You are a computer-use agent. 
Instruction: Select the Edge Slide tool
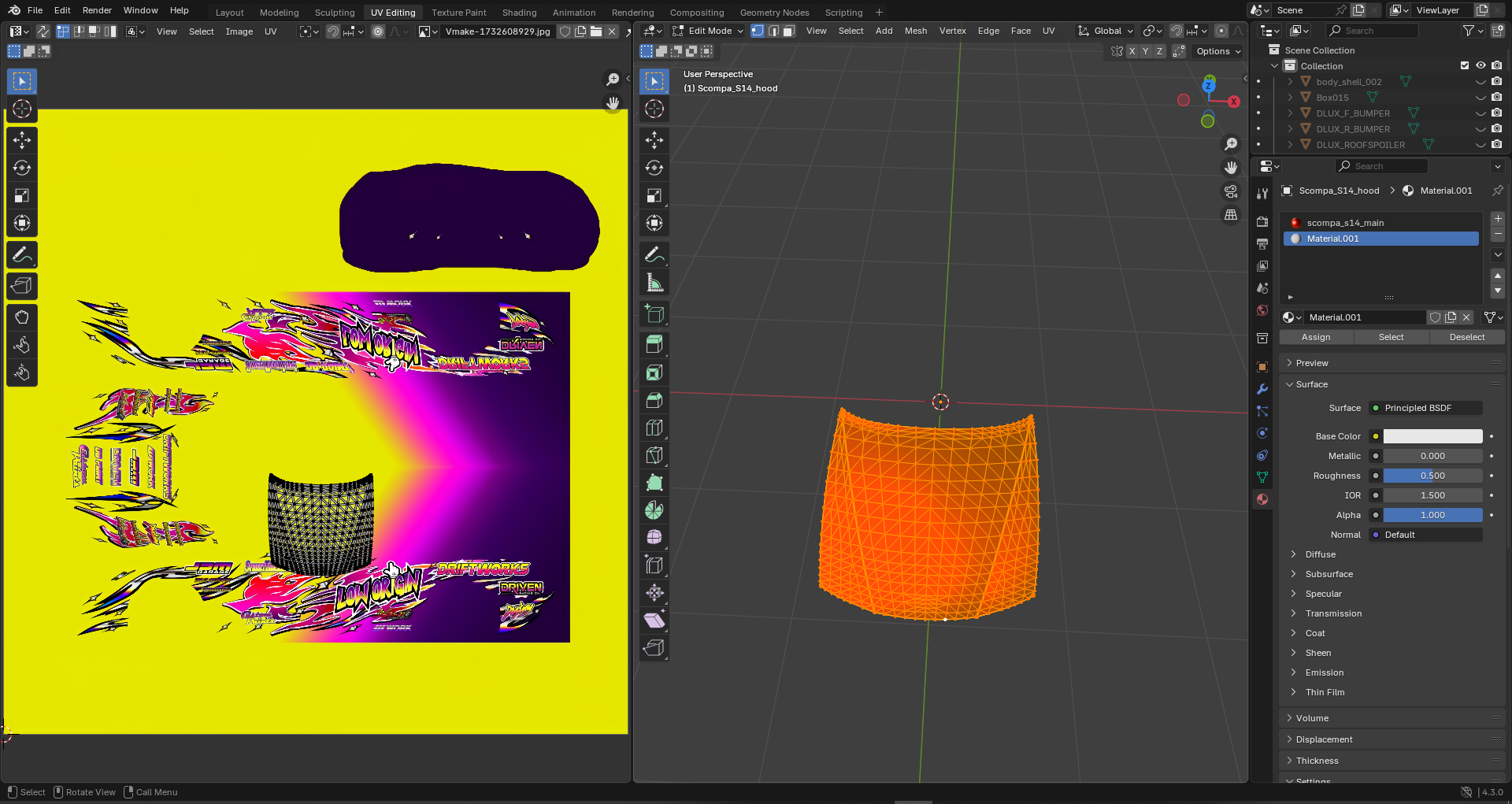point(654,565)
